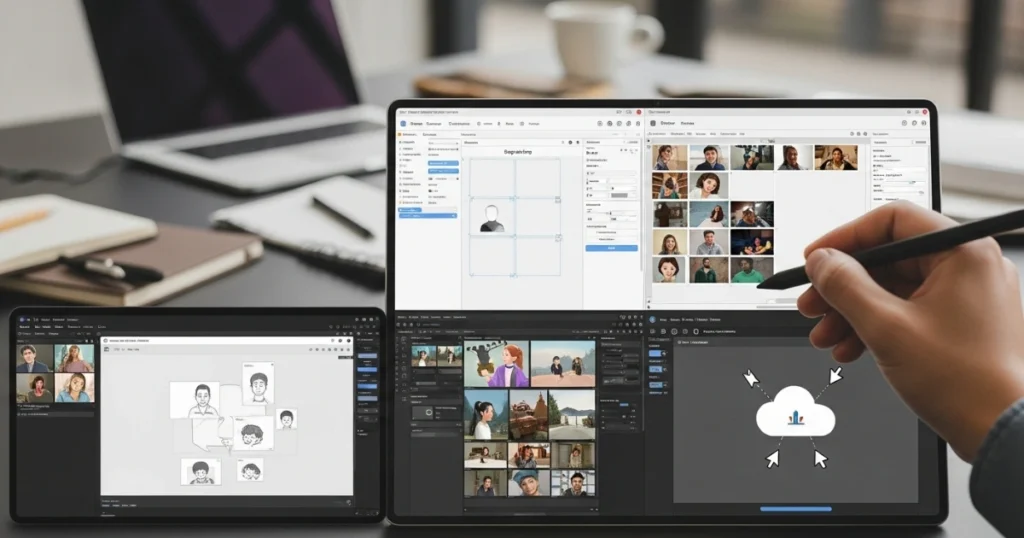
Task: Click the Segrantimp heading above the grid
Action: pos(518,151)
